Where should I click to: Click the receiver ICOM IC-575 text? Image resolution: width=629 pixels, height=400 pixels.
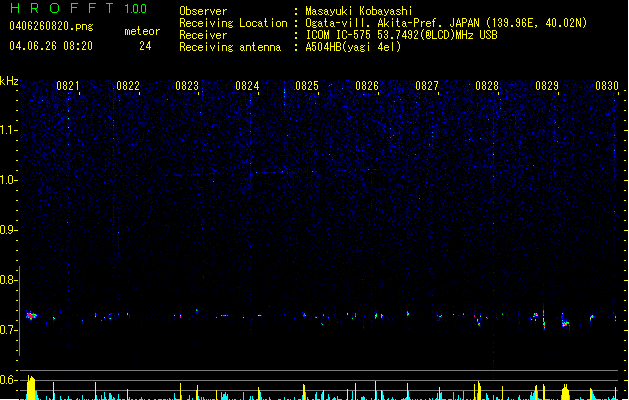[x=401, y=35]
